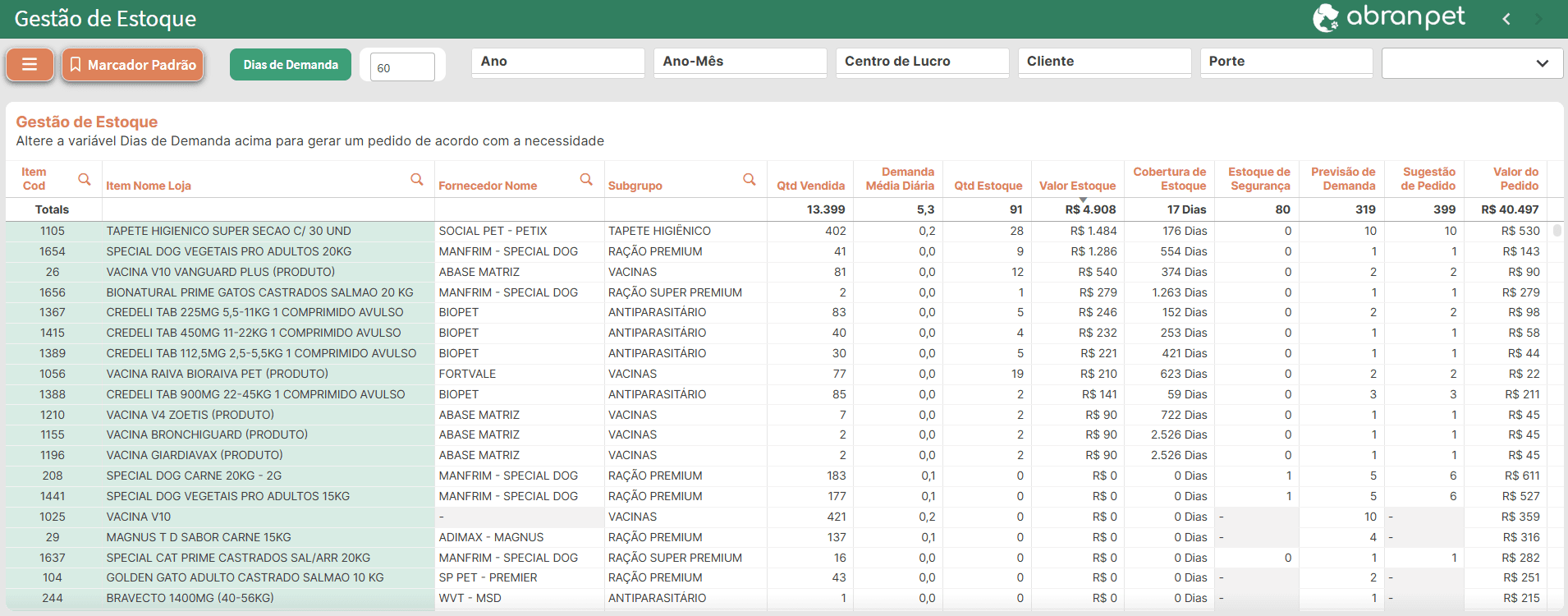Select VACINA GIARDIAVAX (PRODUTO)
This screenshot has height=616, width=1568.
pos(195,455)
